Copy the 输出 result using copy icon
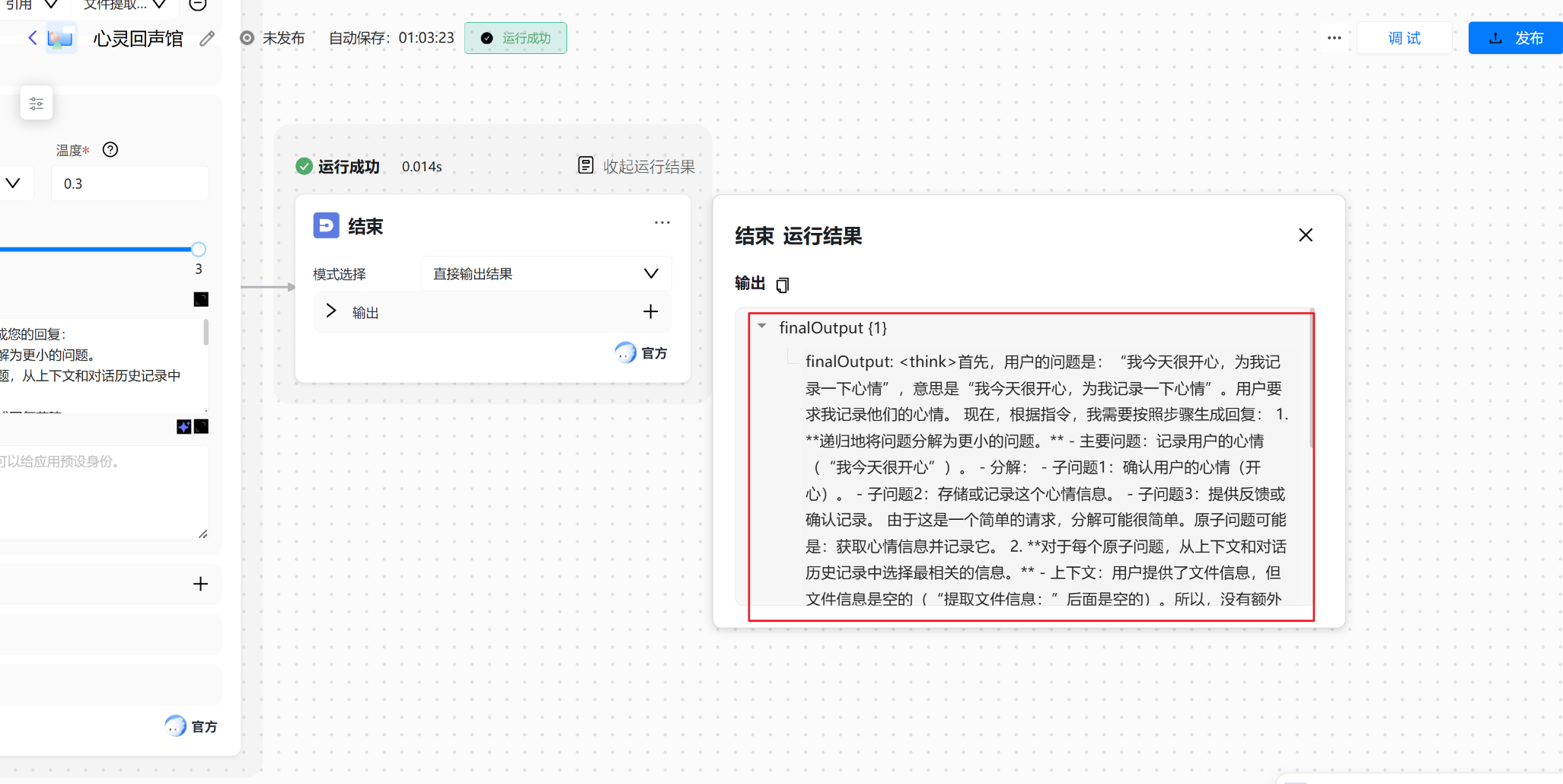 coord(782,285)
